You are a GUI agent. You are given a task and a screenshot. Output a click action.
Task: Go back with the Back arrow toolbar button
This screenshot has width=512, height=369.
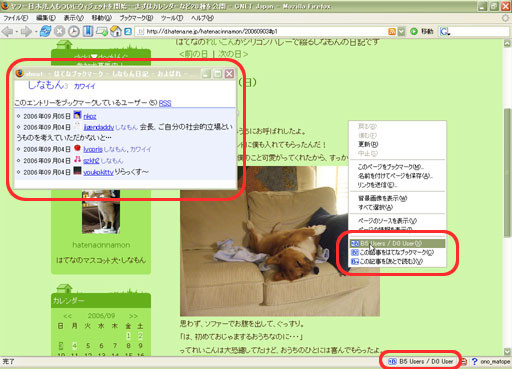click(7, 32)
